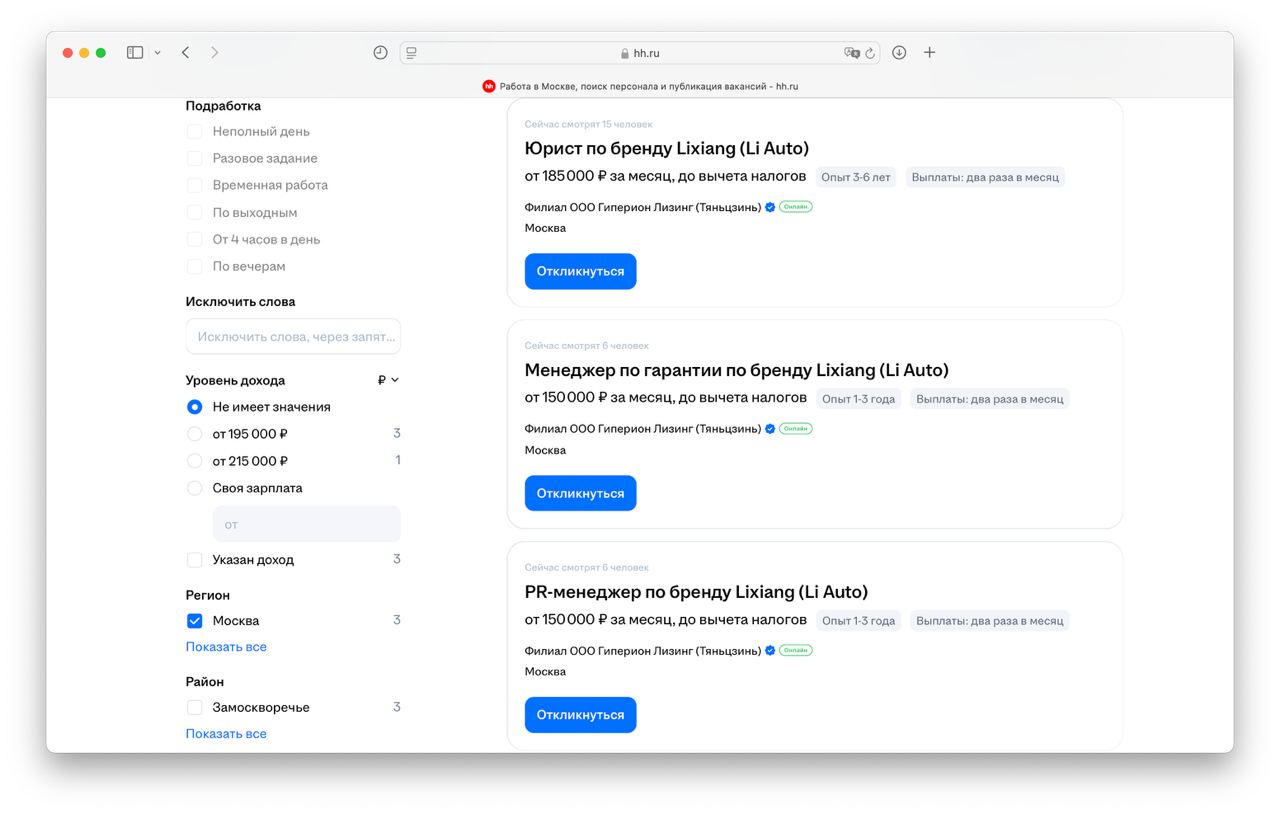Toggle the Safari sidebar icon
Viewport: 1280px width, 814px height.
tap(135, 52)
